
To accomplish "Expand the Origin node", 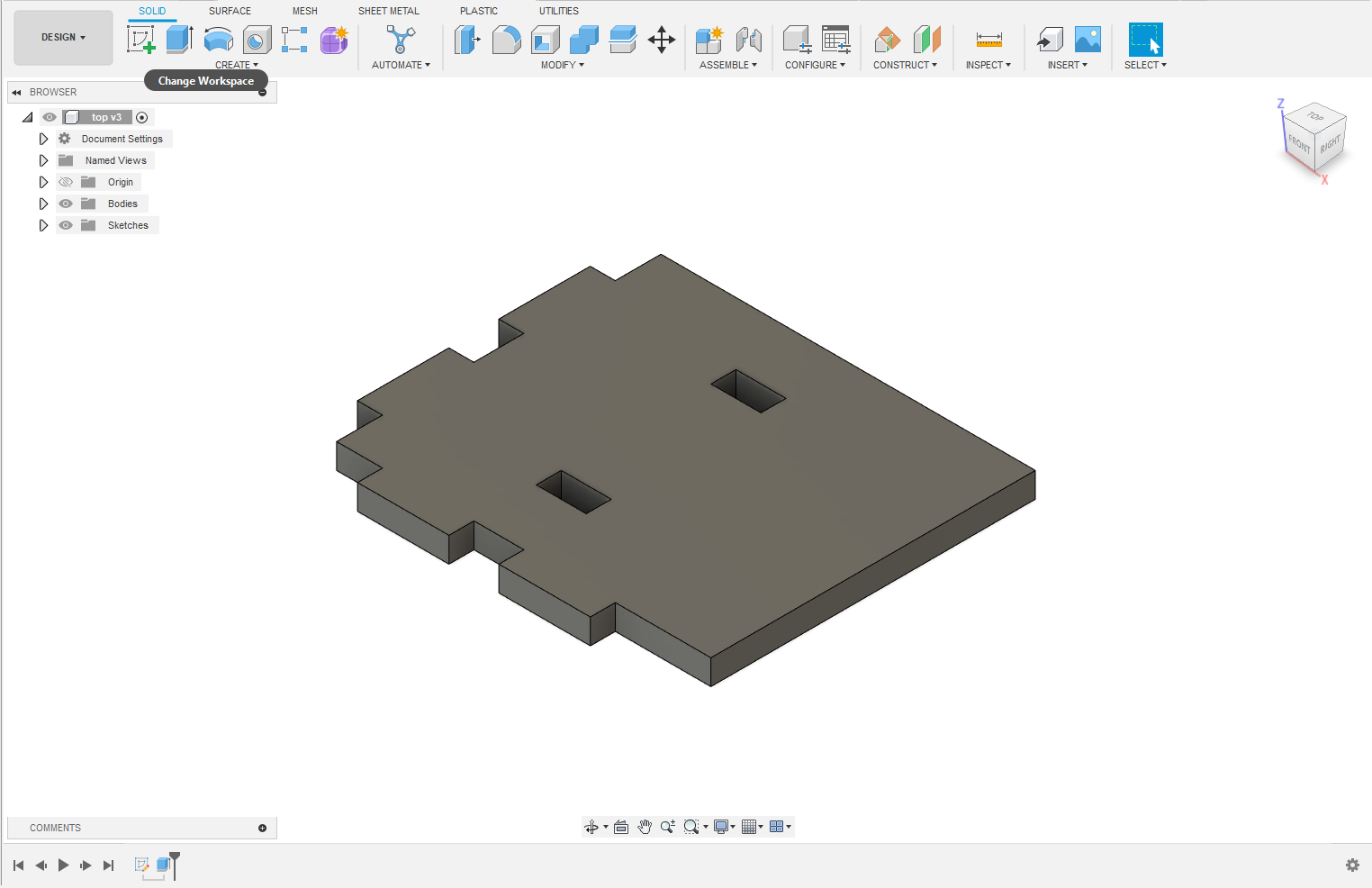I will click(x=43, y=182).
